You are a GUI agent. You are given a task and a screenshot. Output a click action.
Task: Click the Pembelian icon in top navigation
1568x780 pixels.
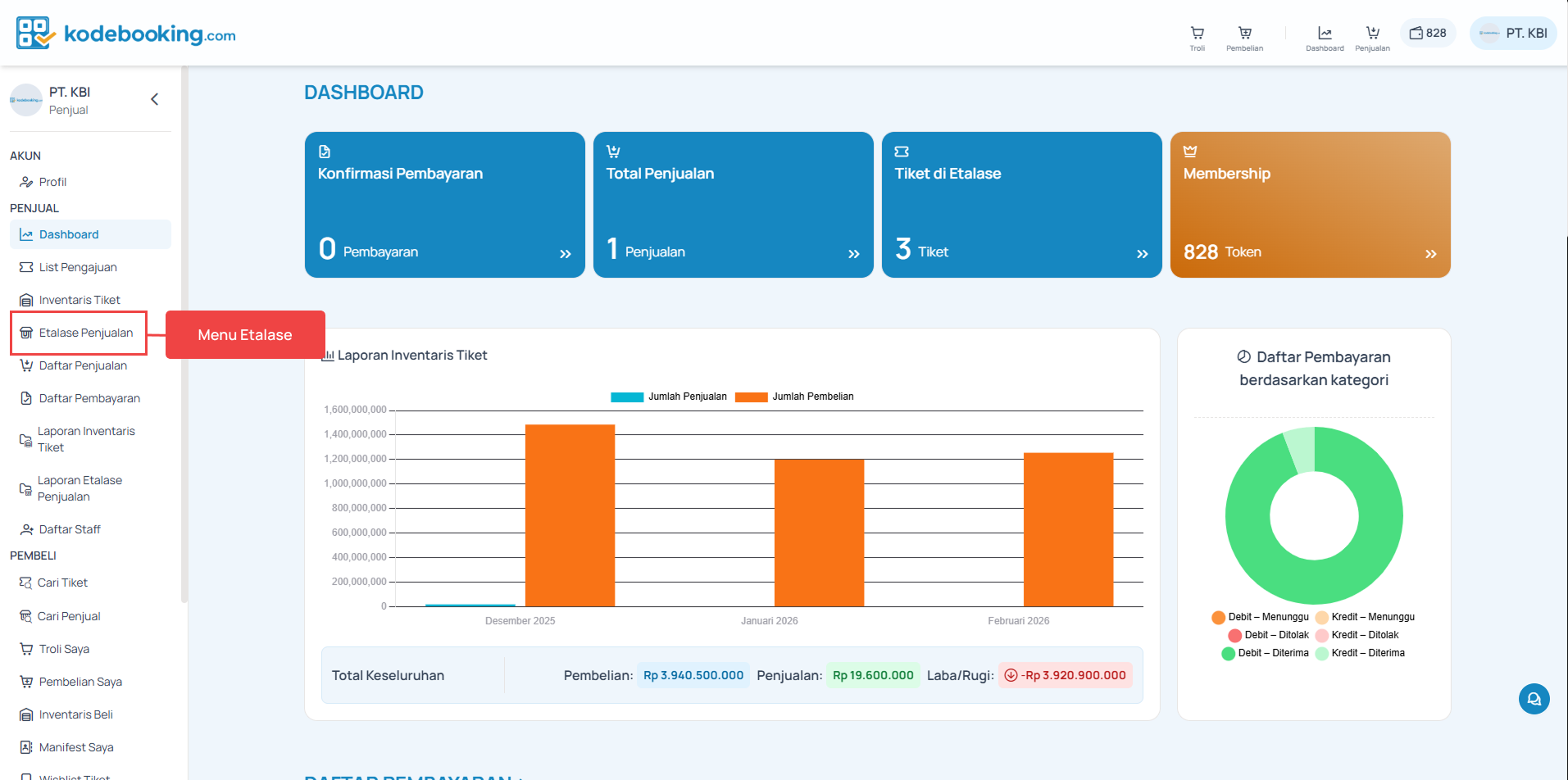(x=1244, y=38)
